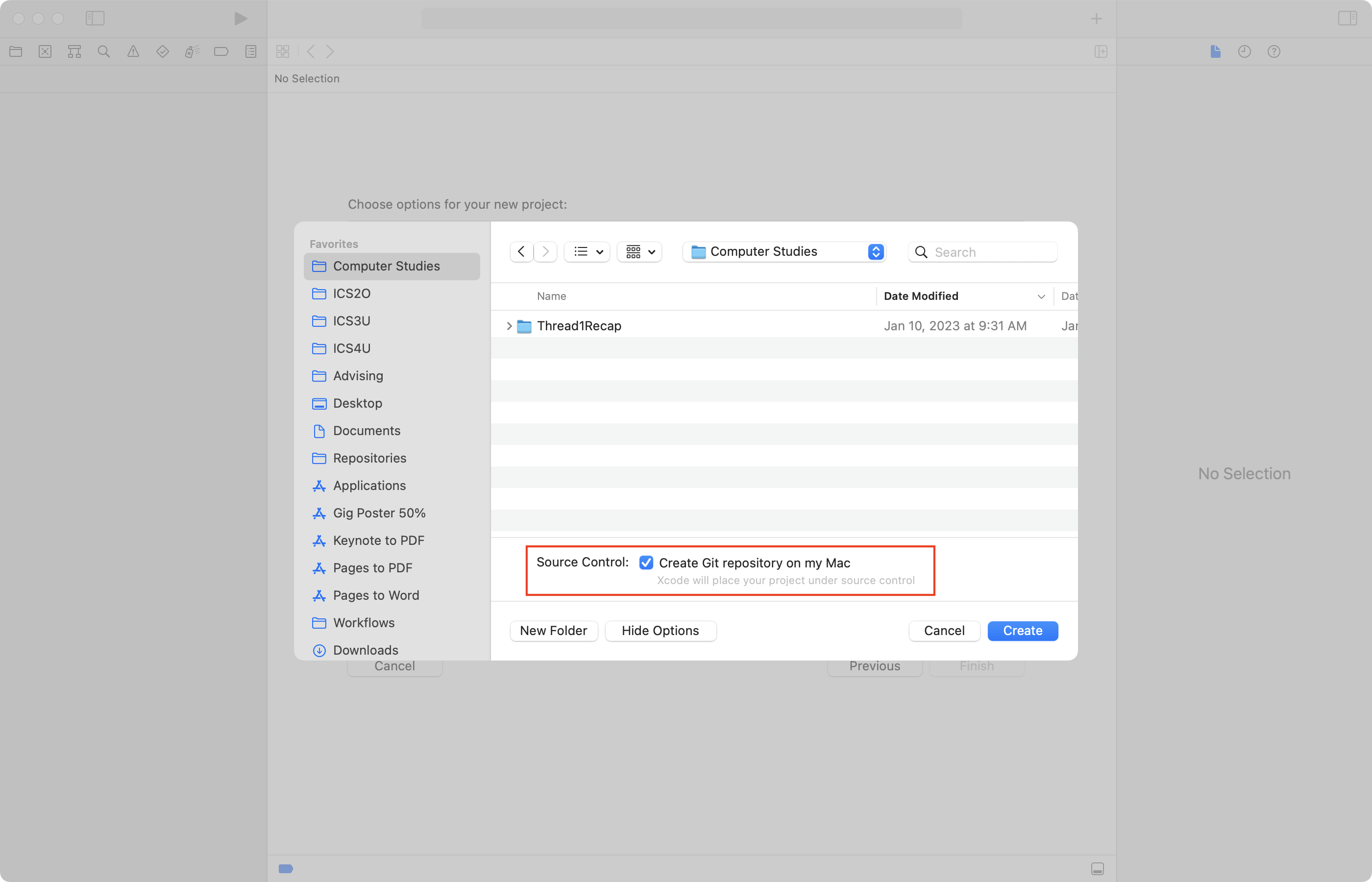Click in the Search field
Viewport: 1372px width, 882px height.
992,252
